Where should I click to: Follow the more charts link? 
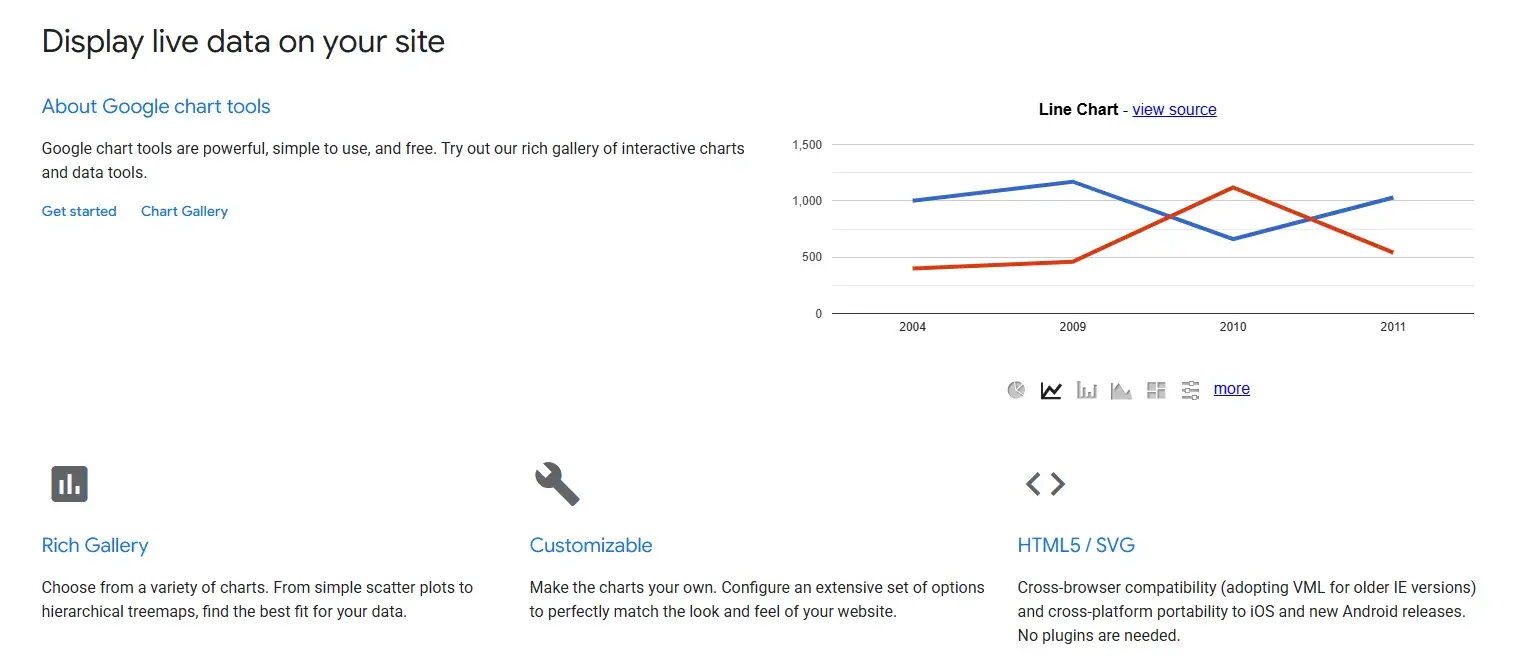click(x=1231, y=389)
